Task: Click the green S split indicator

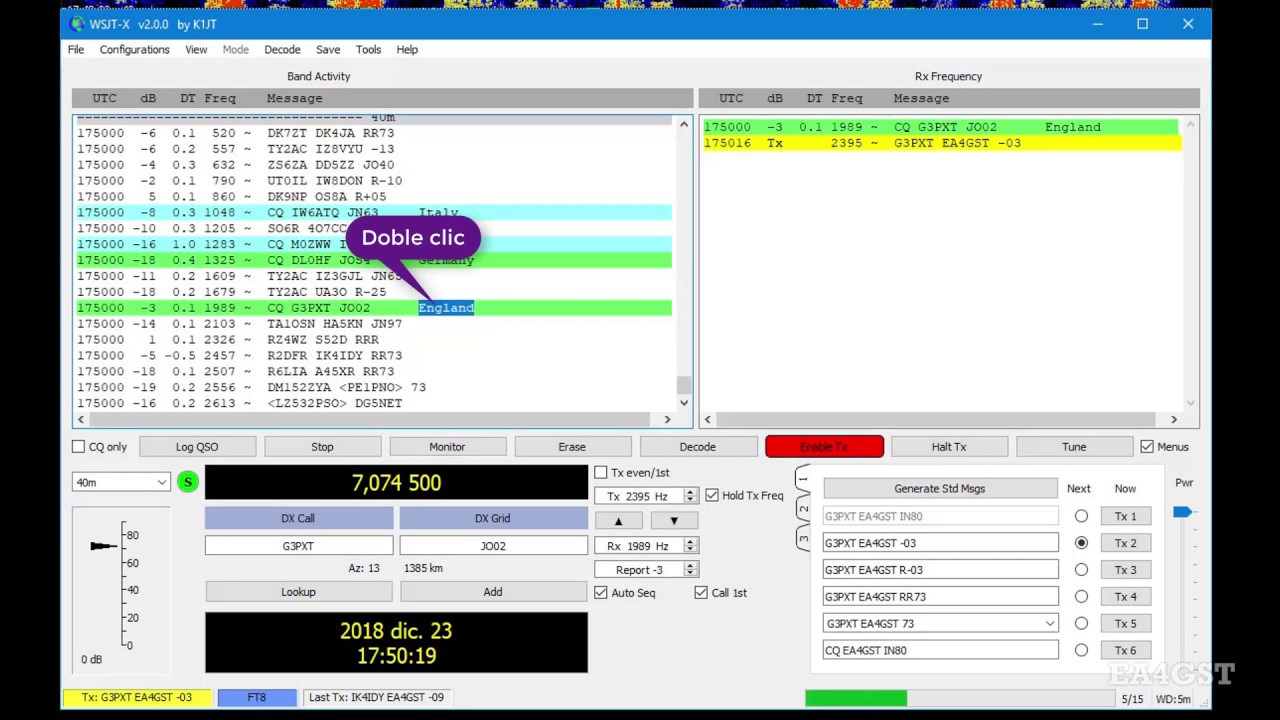Action: click(187, 482)
